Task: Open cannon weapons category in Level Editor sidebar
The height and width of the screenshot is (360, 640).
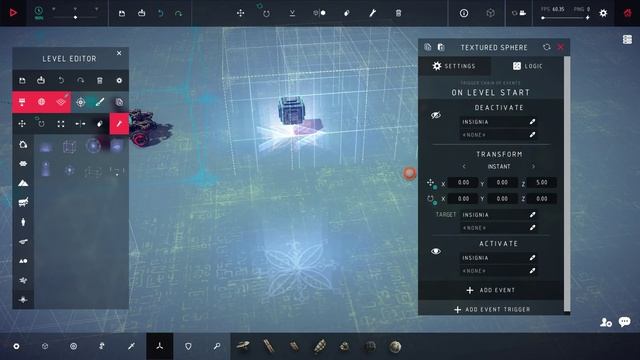Action: pos(23,241)
